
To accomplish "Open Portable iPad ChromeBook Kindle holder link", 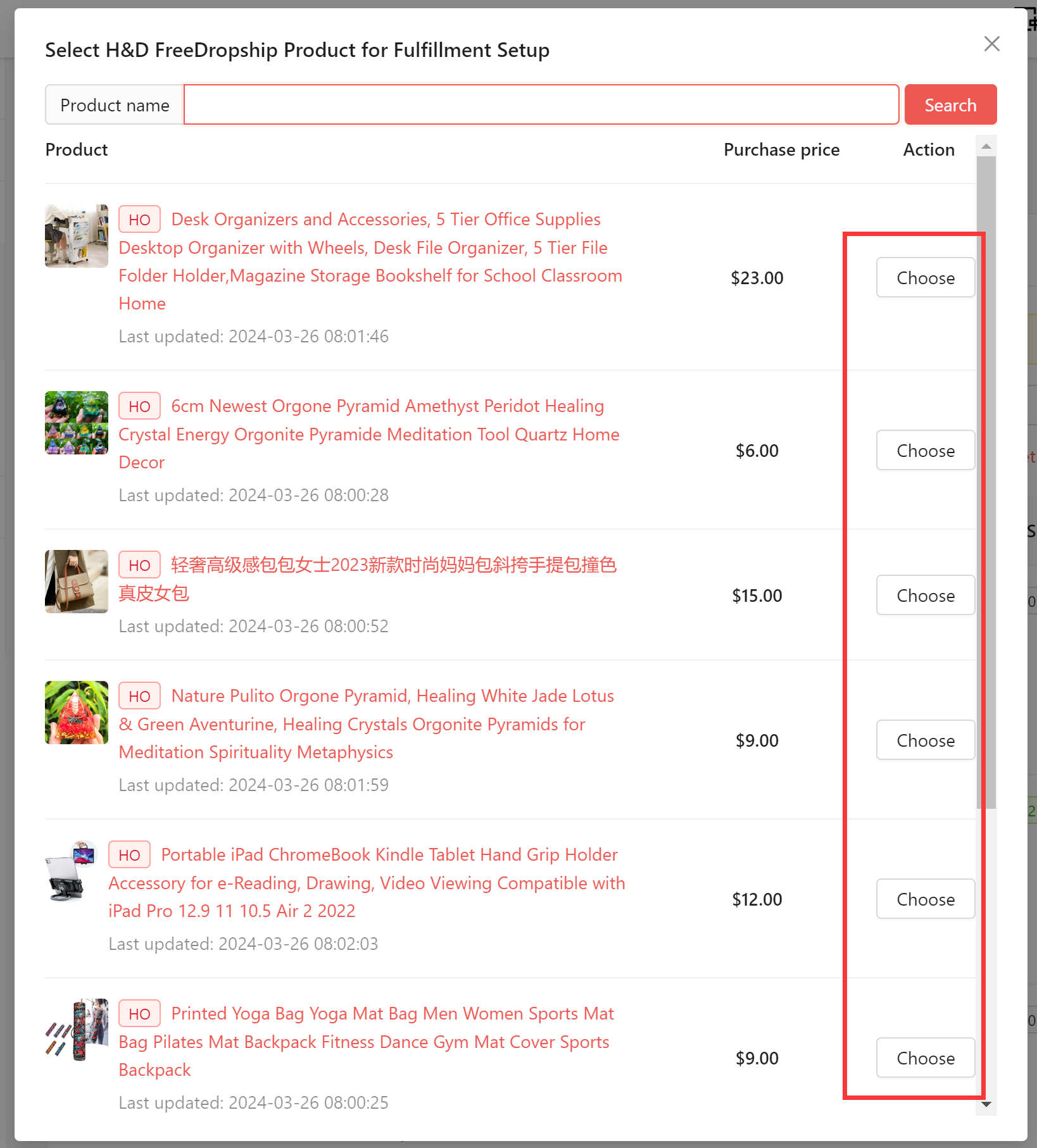I will point(367,883).
